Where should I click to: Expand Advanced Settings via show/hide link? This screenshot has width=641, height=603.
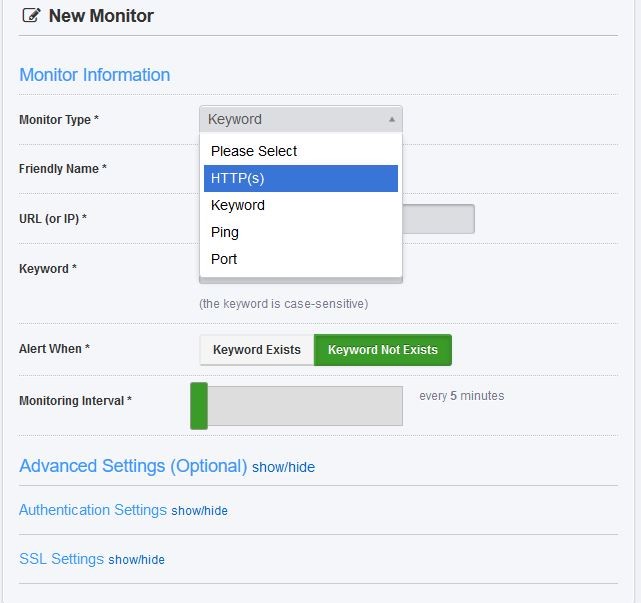[x=283, y=467]
